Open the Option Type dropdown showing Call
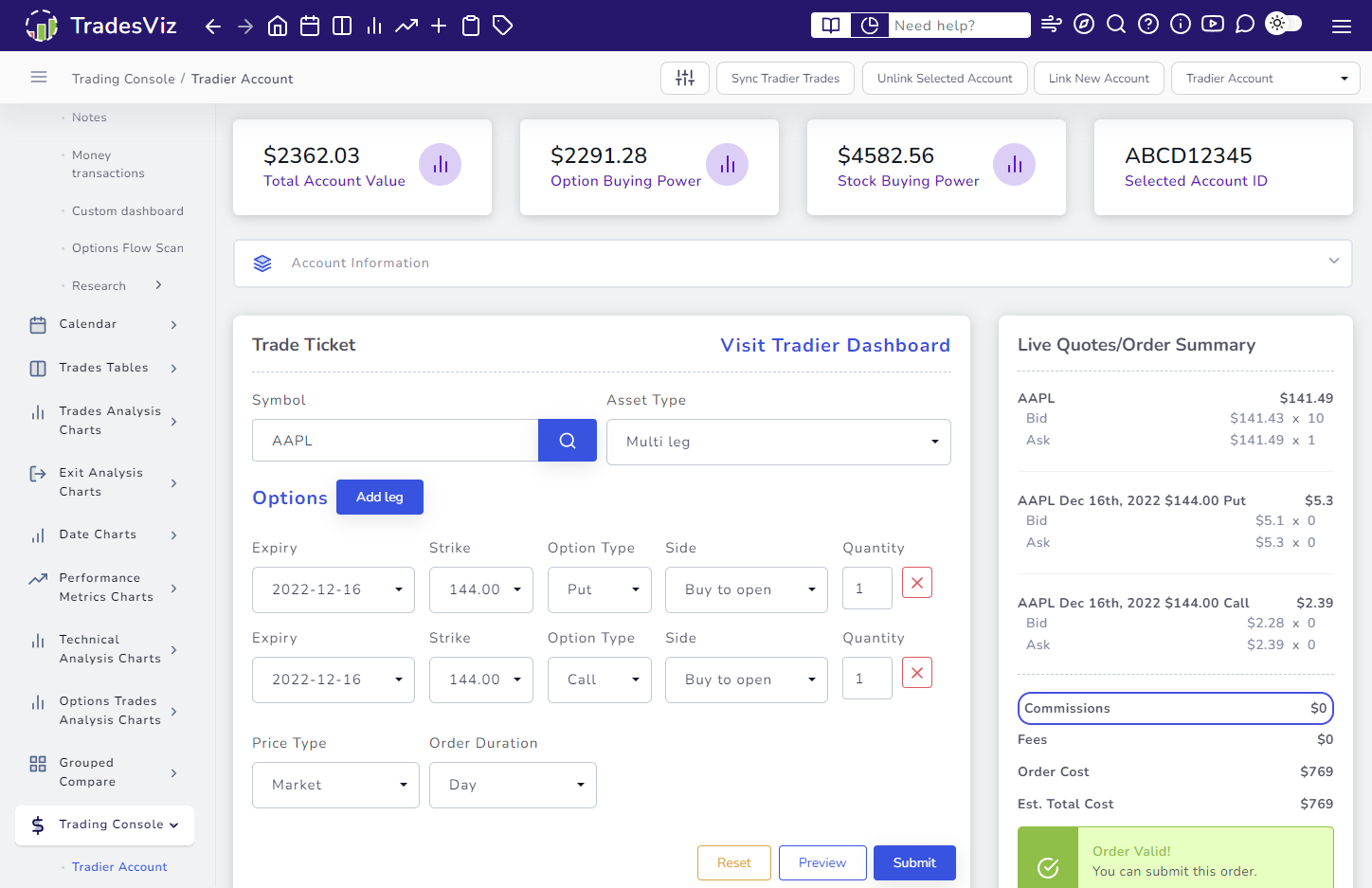Image resolution: width=1372 pixels, height=888 pixels. pos(600,680)
